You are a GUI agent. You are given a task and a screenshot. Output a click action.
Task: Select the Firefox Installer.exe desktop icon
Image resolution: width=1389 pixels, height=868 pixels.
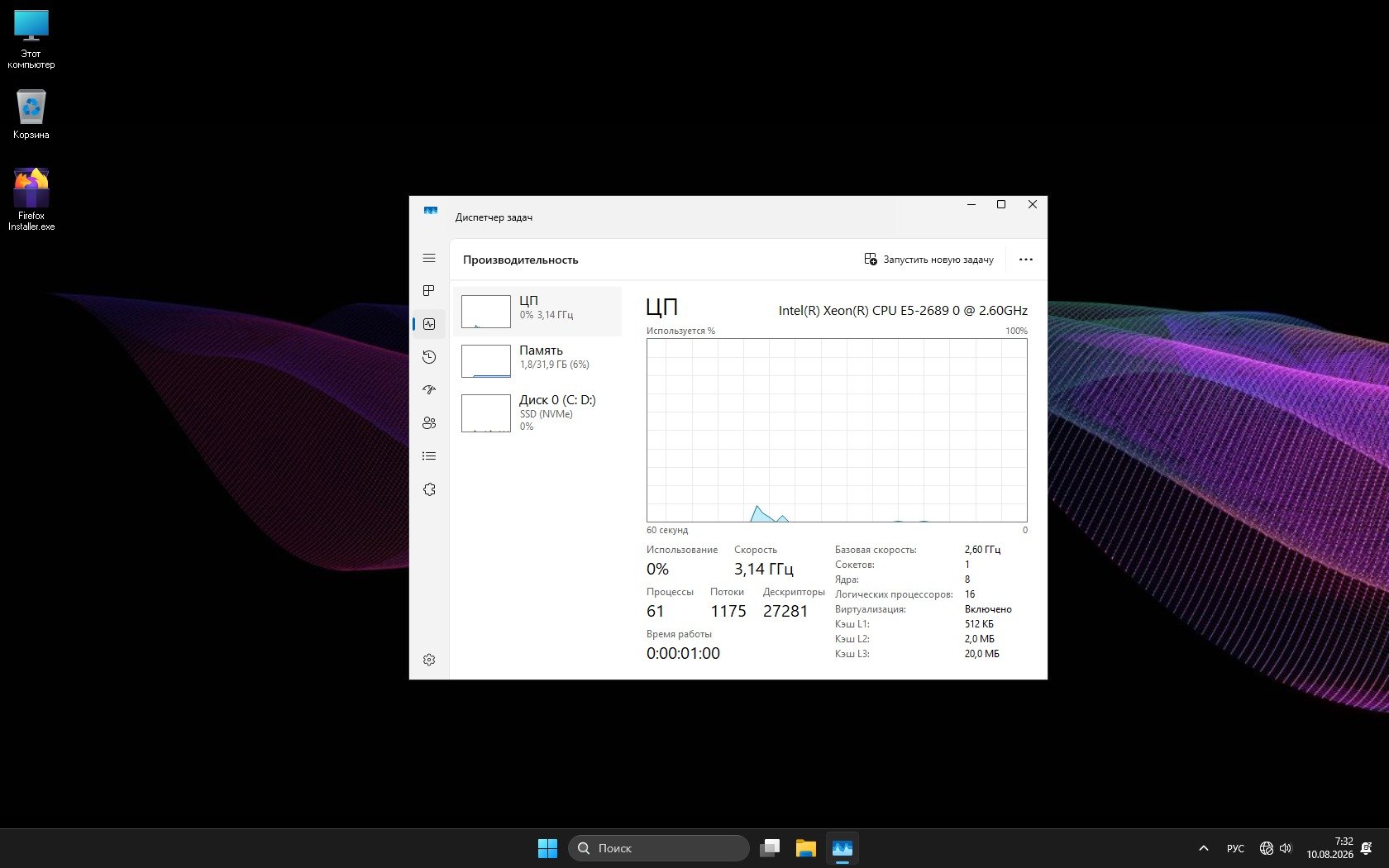(x=31, y=199)
